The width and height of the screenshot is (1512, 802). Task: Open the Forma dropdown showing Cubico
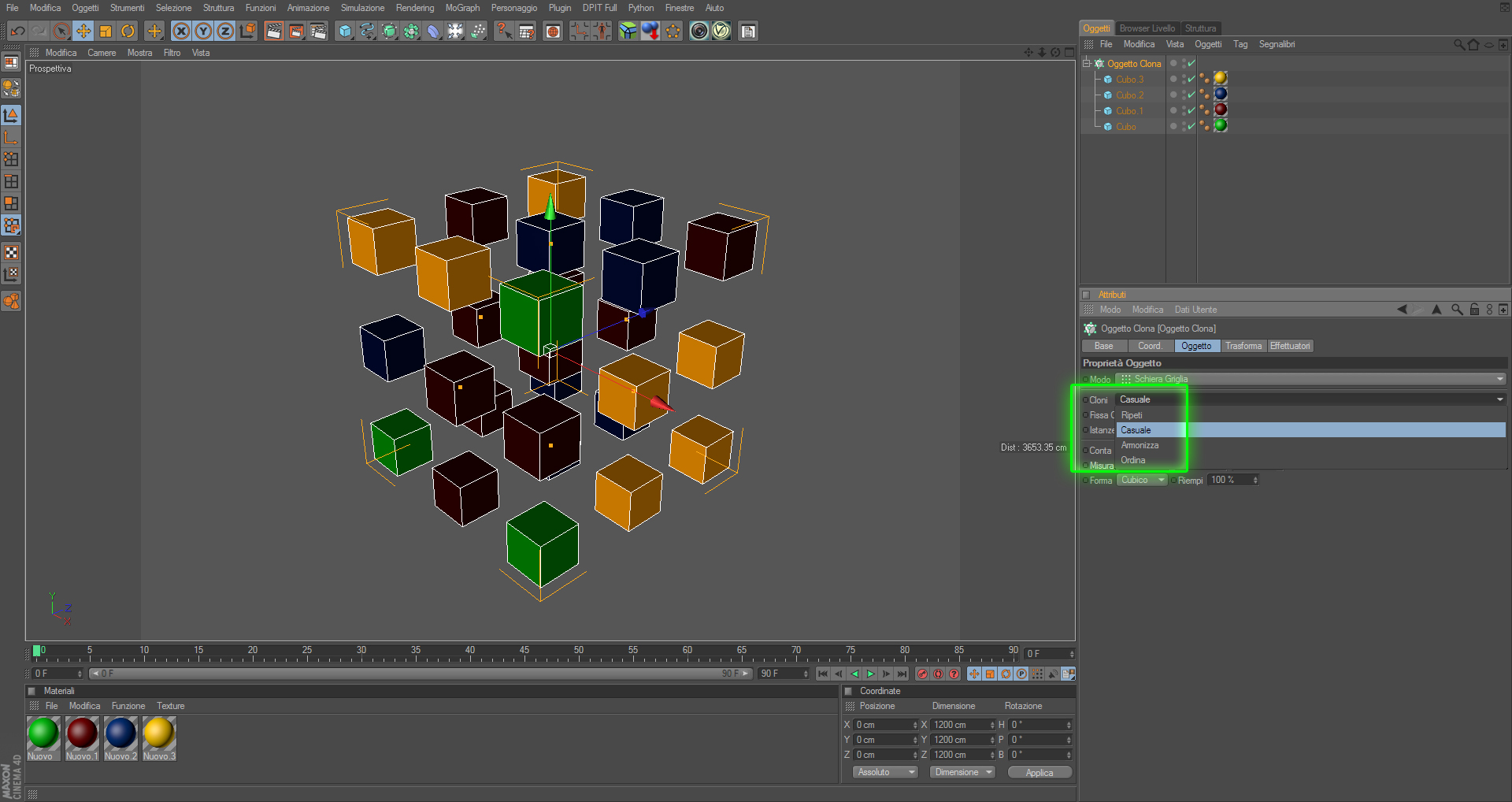click(1141, 480)
